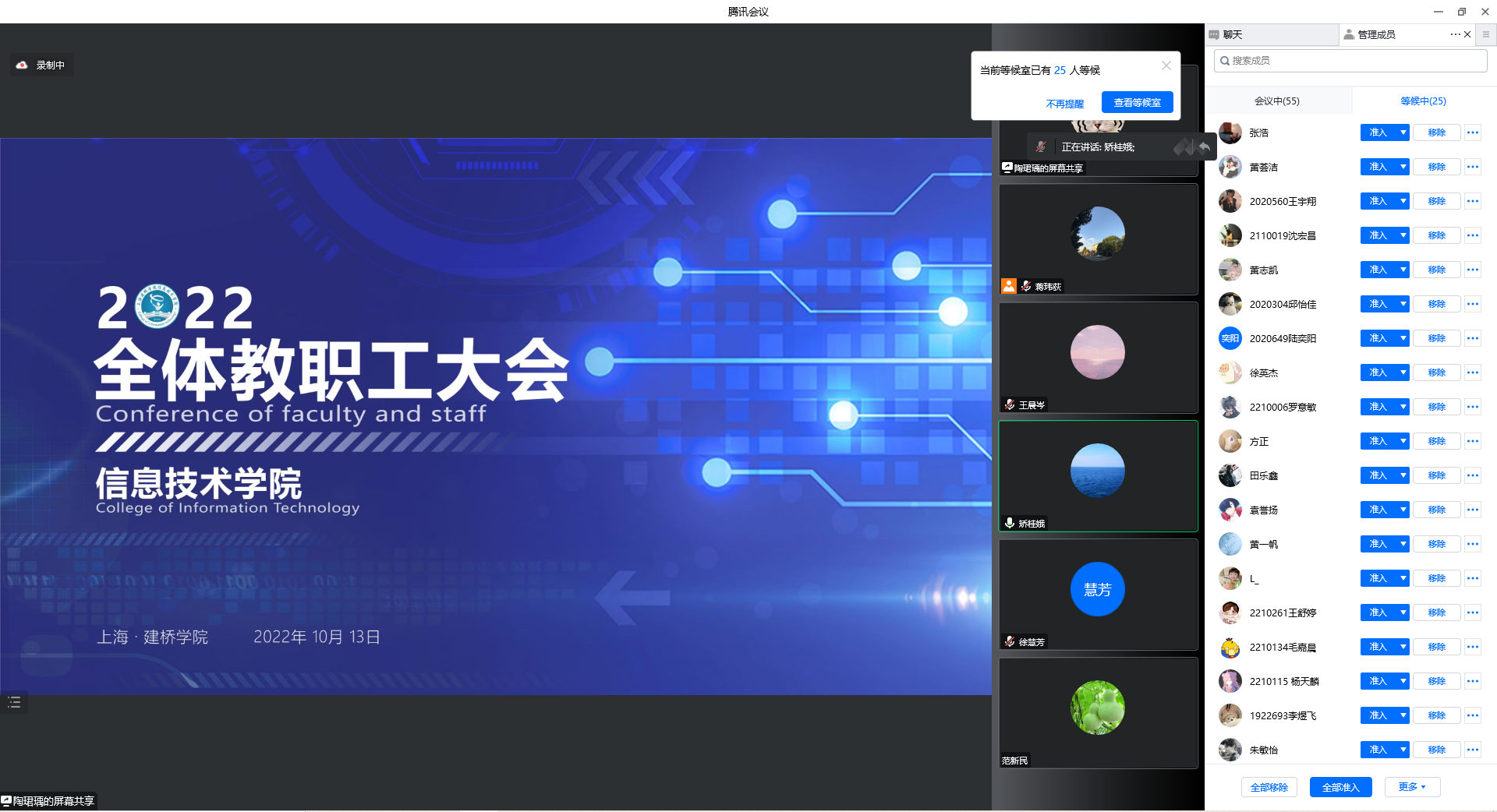Click the 不再提醒 link
This screenshot has width=1497, height=812.
coord(1064,104)
